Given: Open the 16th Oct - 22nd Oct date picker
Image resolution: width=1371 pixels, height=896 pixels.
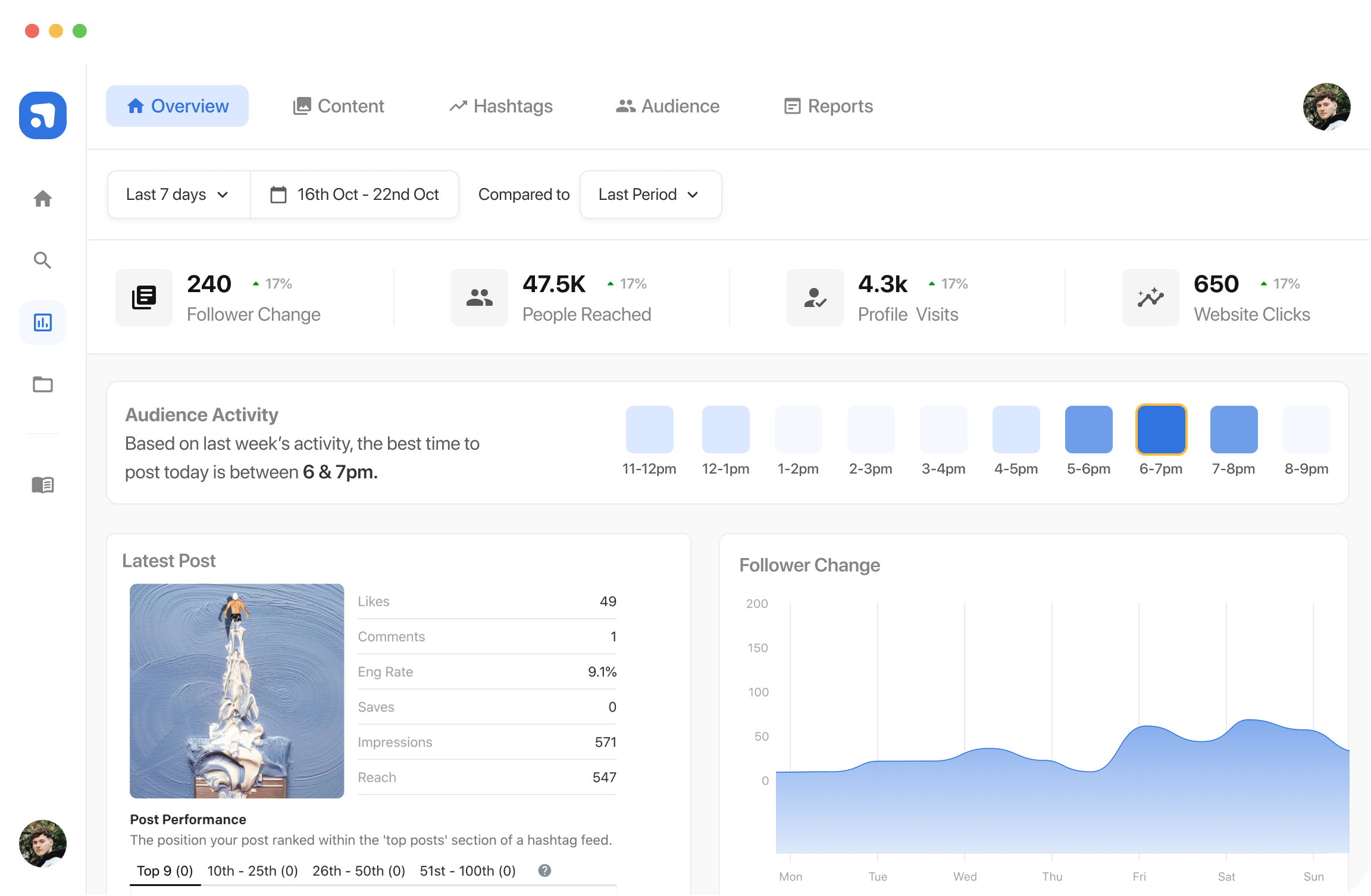Looking at the screenshot, I should [354, 194].
